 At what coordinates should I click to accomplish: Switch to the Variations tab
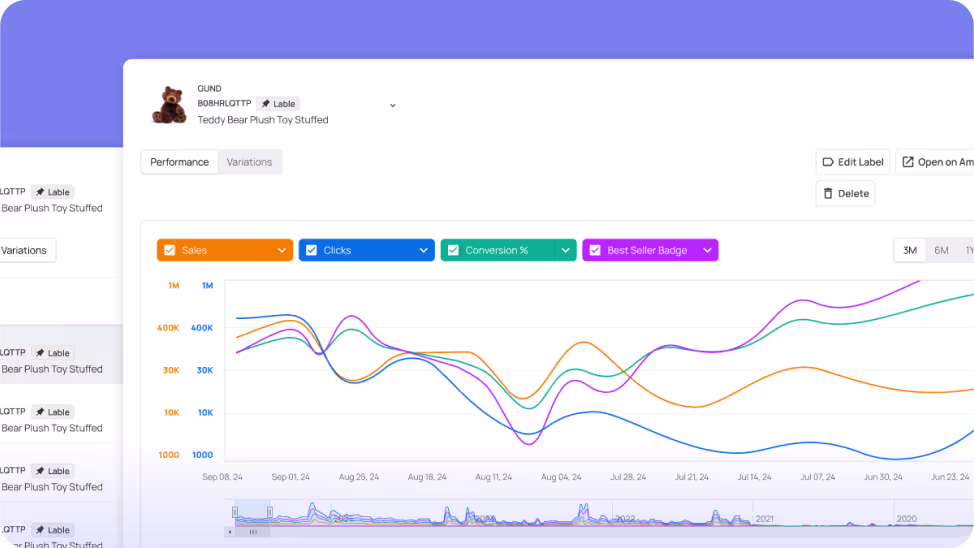249,162
